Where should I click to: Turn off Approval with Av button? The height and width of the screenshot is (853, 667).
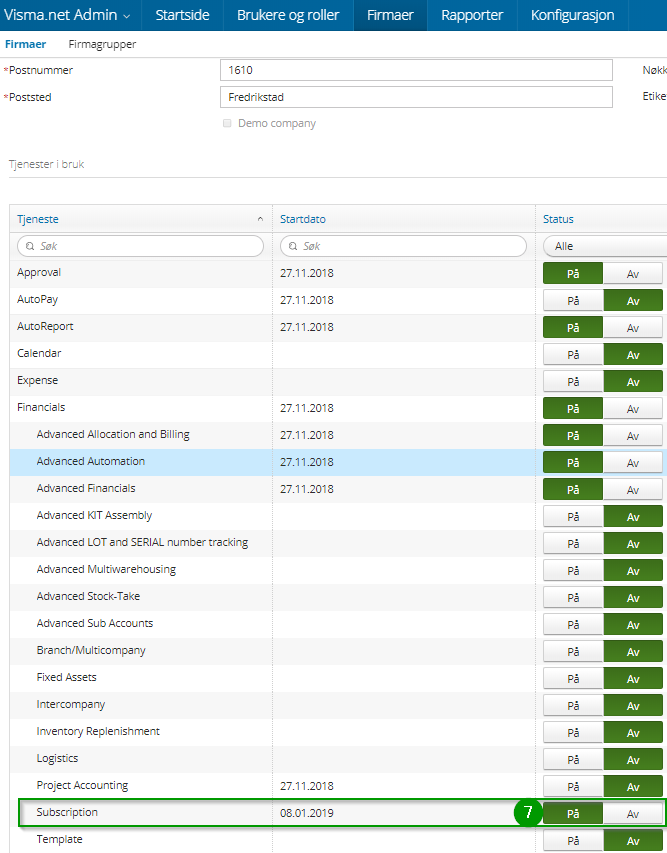(x=633, y=274)
